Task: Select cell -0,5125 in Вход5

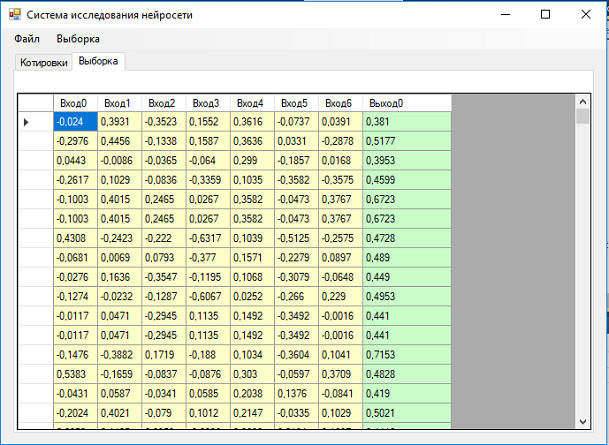Action: tap(296, 238)
